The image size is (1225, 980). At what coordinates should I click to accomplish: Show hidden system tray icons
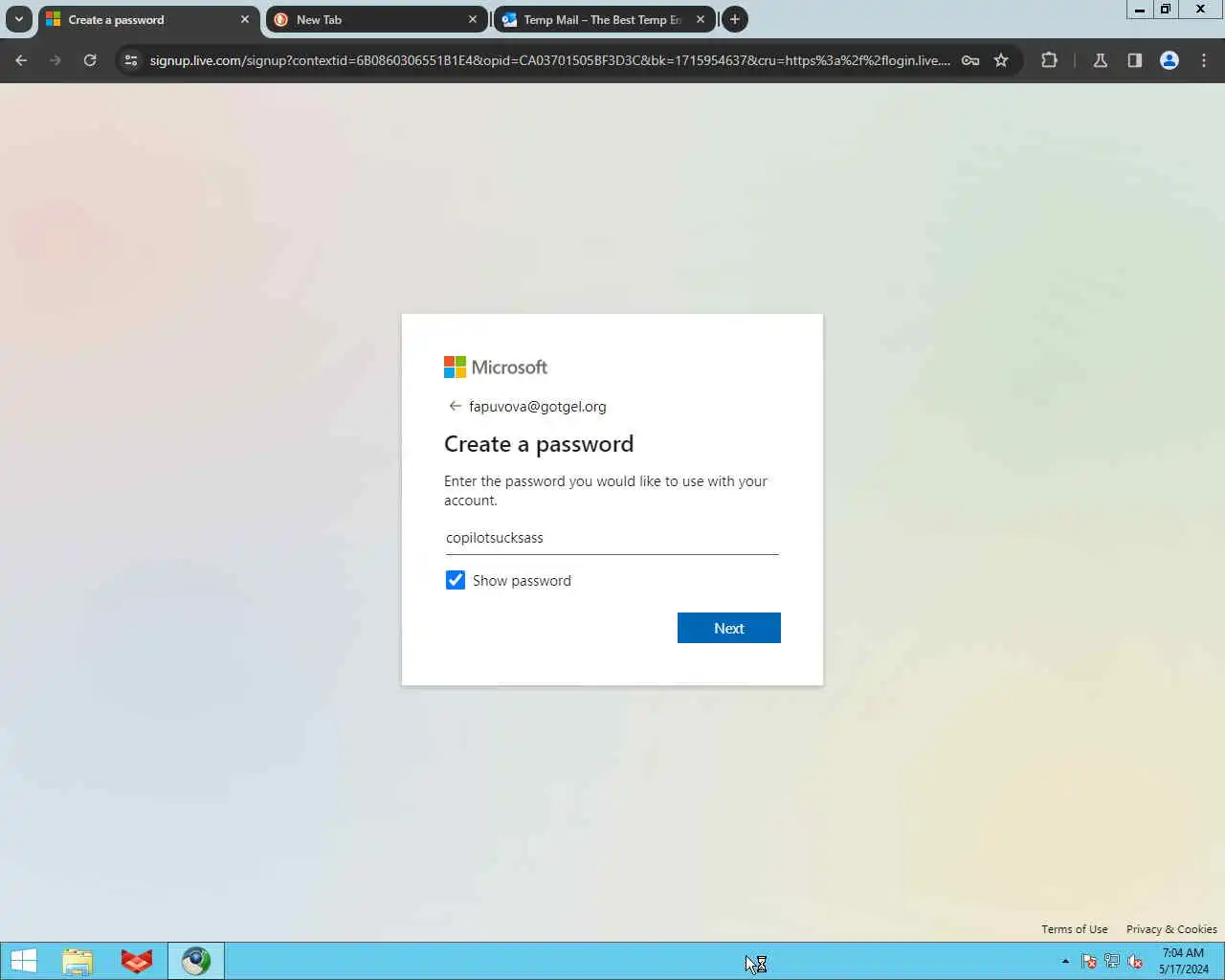pos(1065,961)
